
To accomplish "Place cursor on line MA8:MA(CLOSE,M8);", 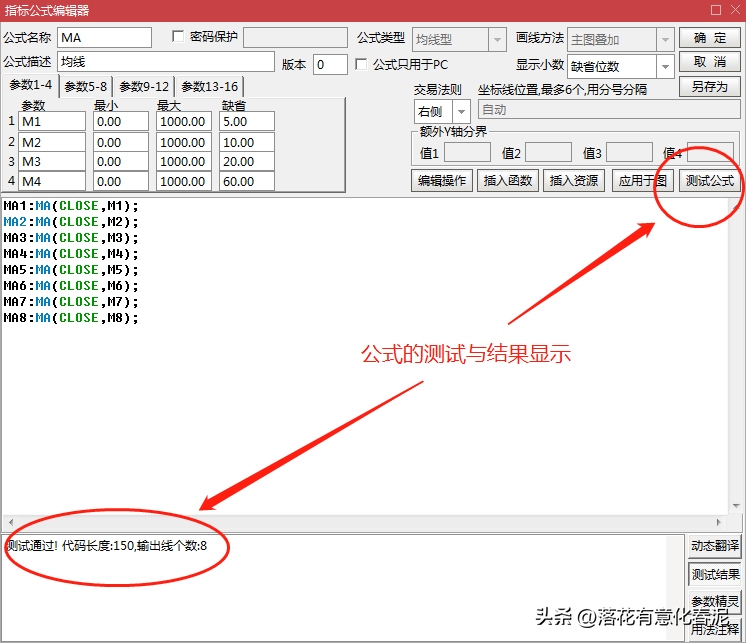I will tap(71, 318).
